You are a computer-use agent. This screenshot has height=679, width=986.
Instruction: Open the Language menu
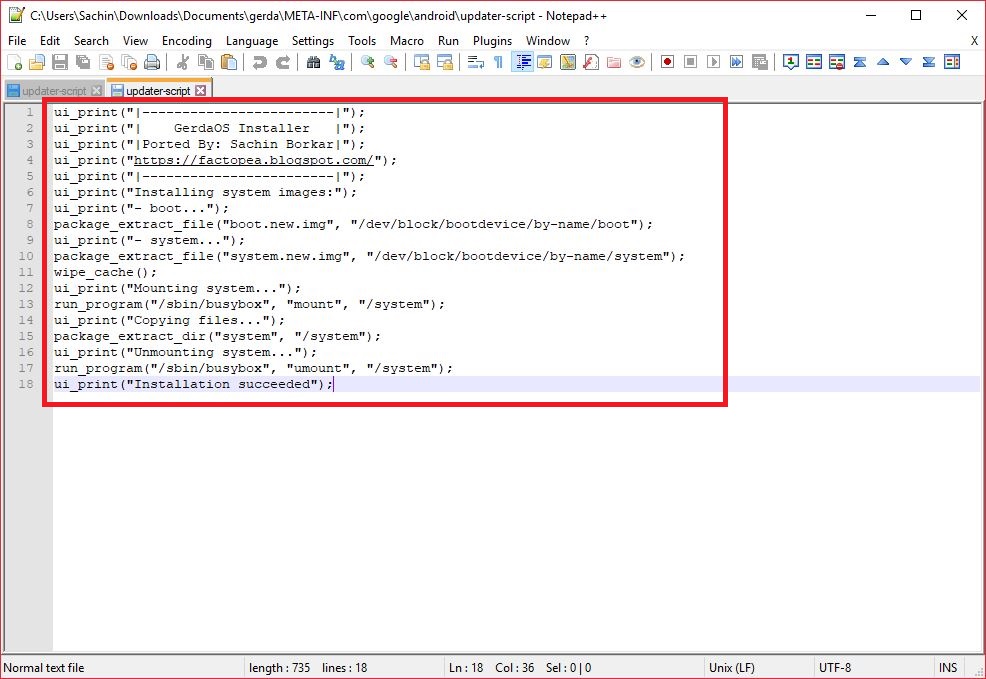click(252, 41)
